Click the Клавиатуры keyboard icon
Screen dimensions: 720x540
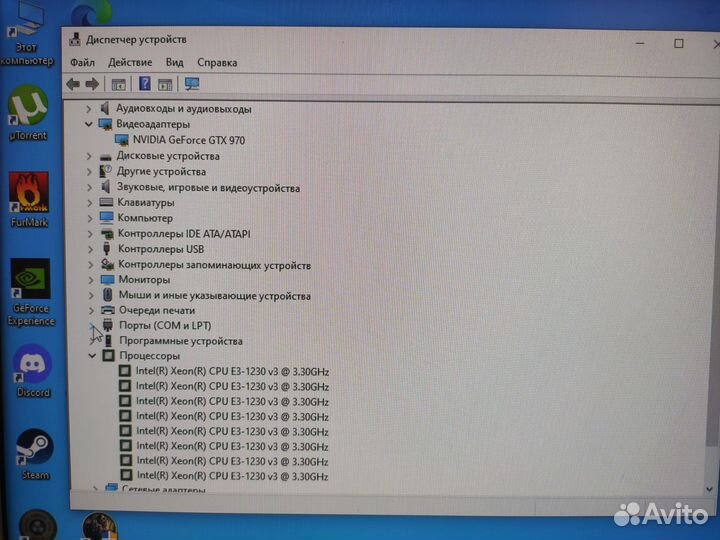click(107, 202)
